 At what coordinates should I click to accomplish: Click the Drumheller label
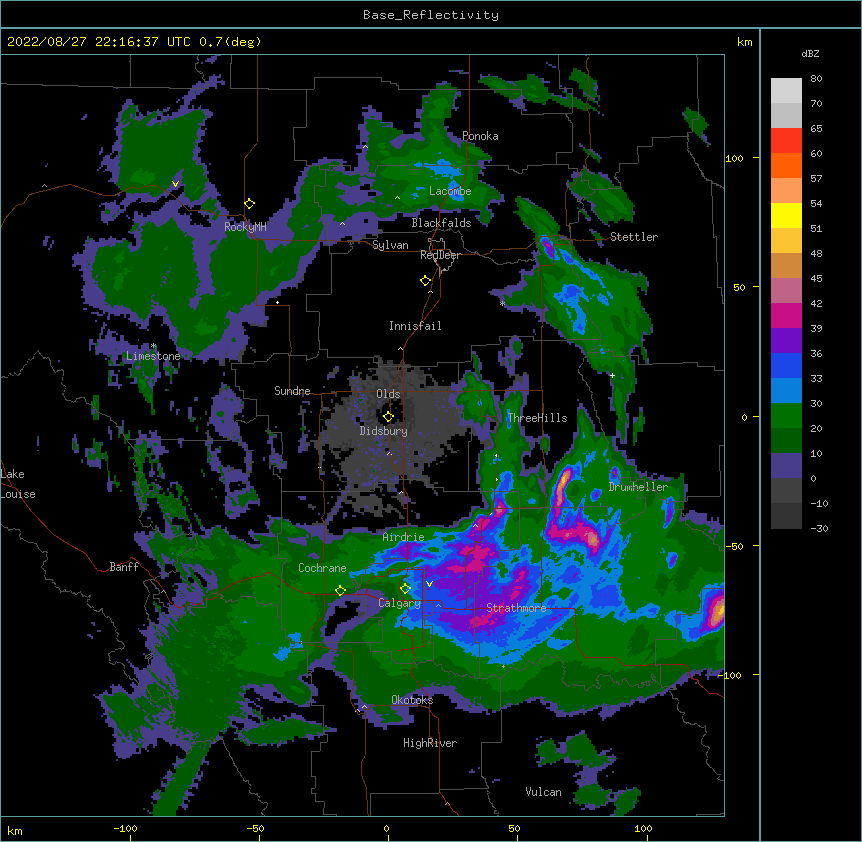tap(638, 487)
